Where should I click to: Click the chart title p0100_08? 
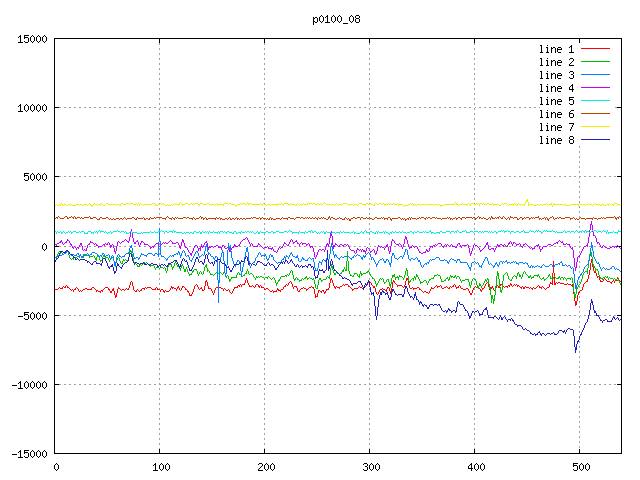336,18
